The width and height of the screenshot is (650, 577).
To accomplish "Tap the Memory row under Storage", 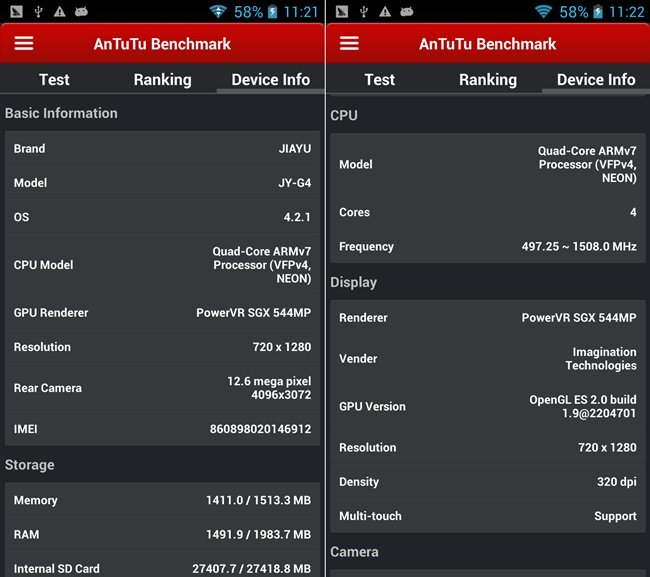I will pyautogui.click(x=162, y=500).
